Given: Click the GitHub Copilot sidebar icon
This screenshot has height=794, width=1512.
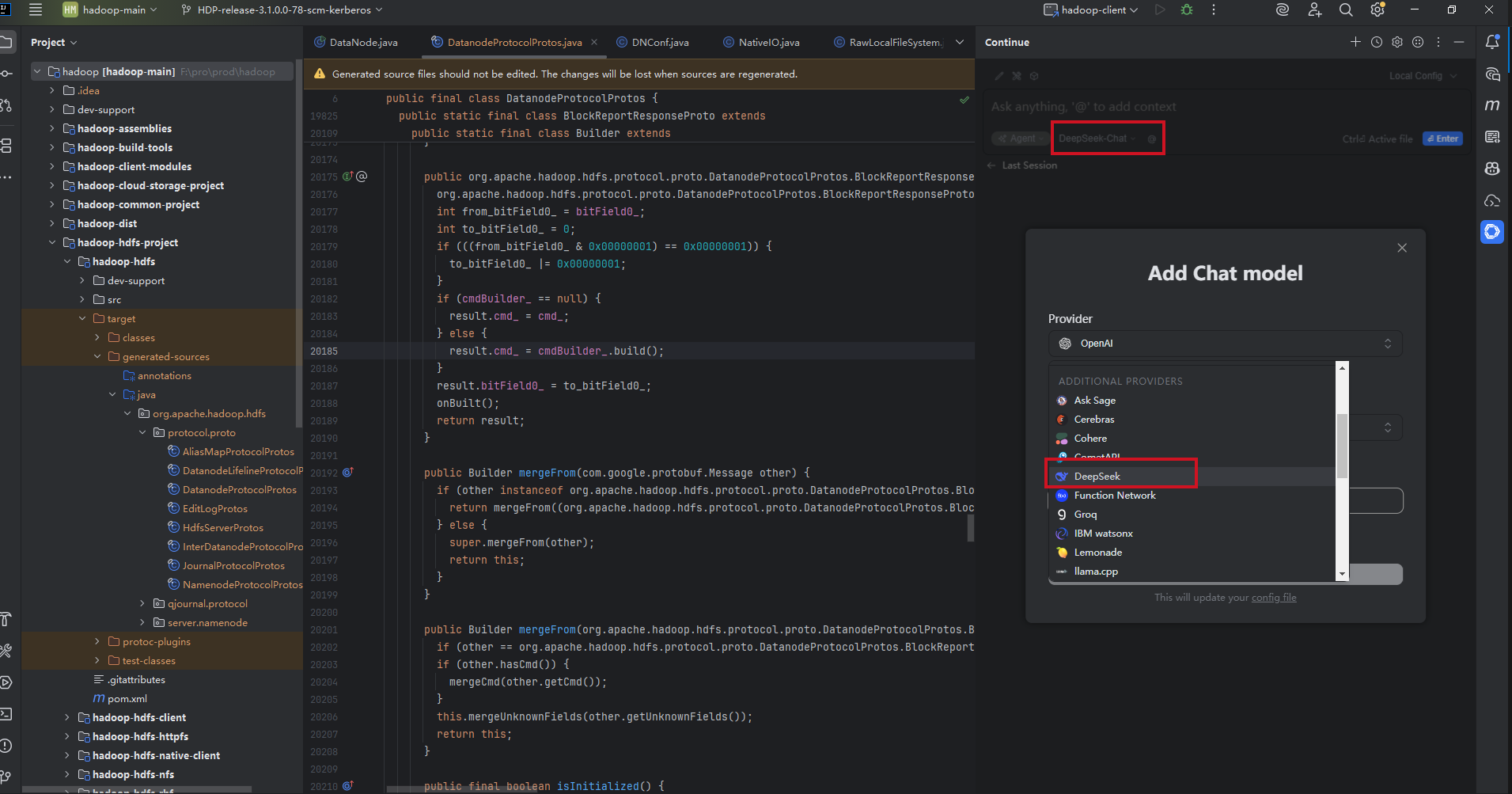Looking at the screenshot, I should [x=1492, y=169].
